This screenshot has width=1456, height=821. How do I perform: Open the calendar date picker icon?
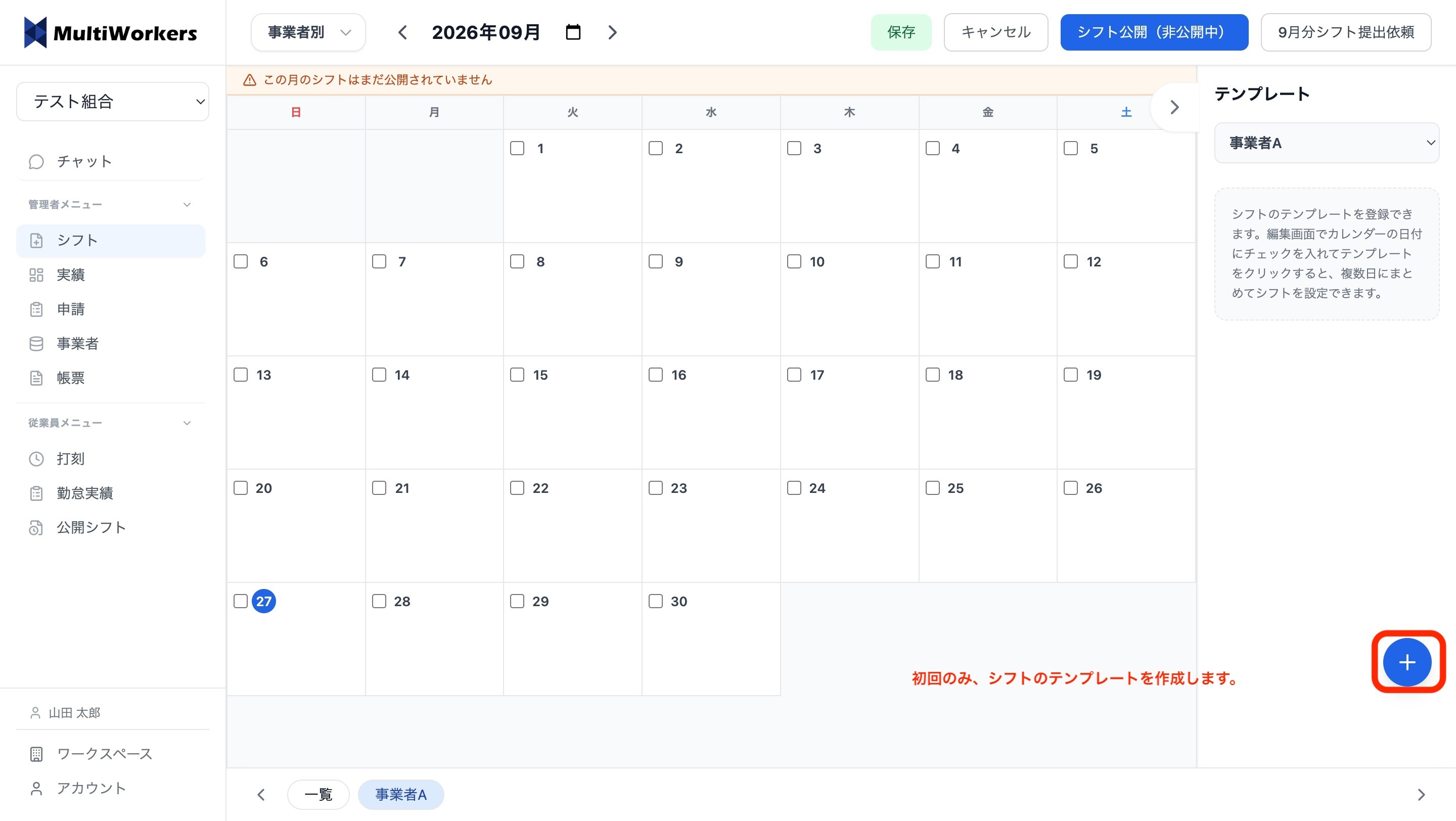pyautogui.click(x=573, y=32)
